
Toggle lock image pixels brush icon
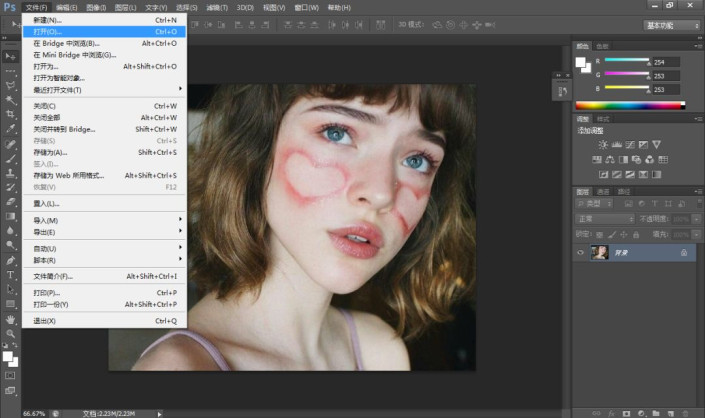point(612,235)
